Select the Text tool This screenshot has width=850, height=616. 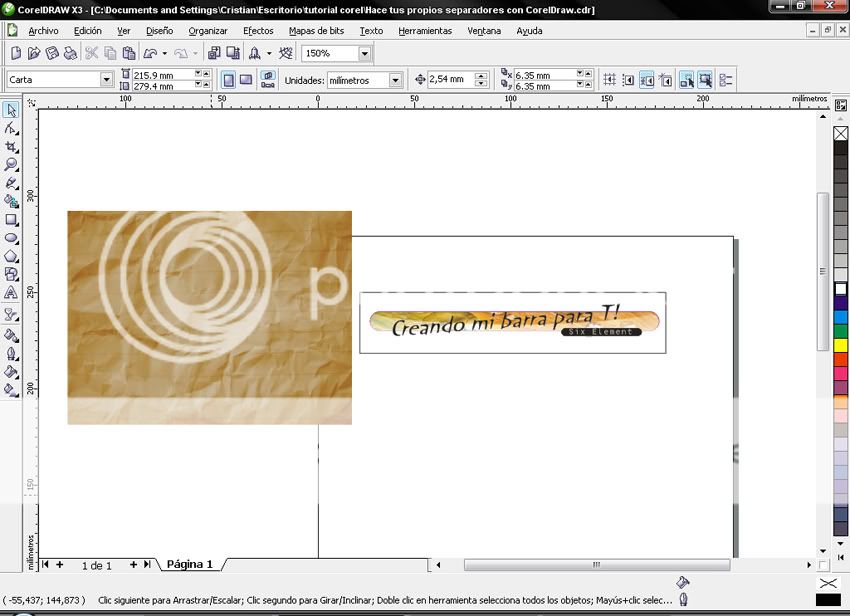(x=11, y=293)
